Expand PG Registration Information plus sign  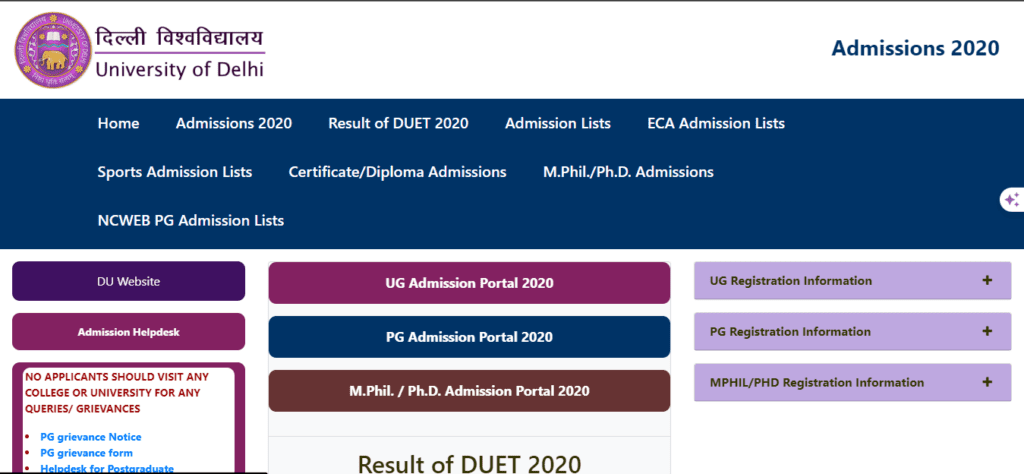987,331
